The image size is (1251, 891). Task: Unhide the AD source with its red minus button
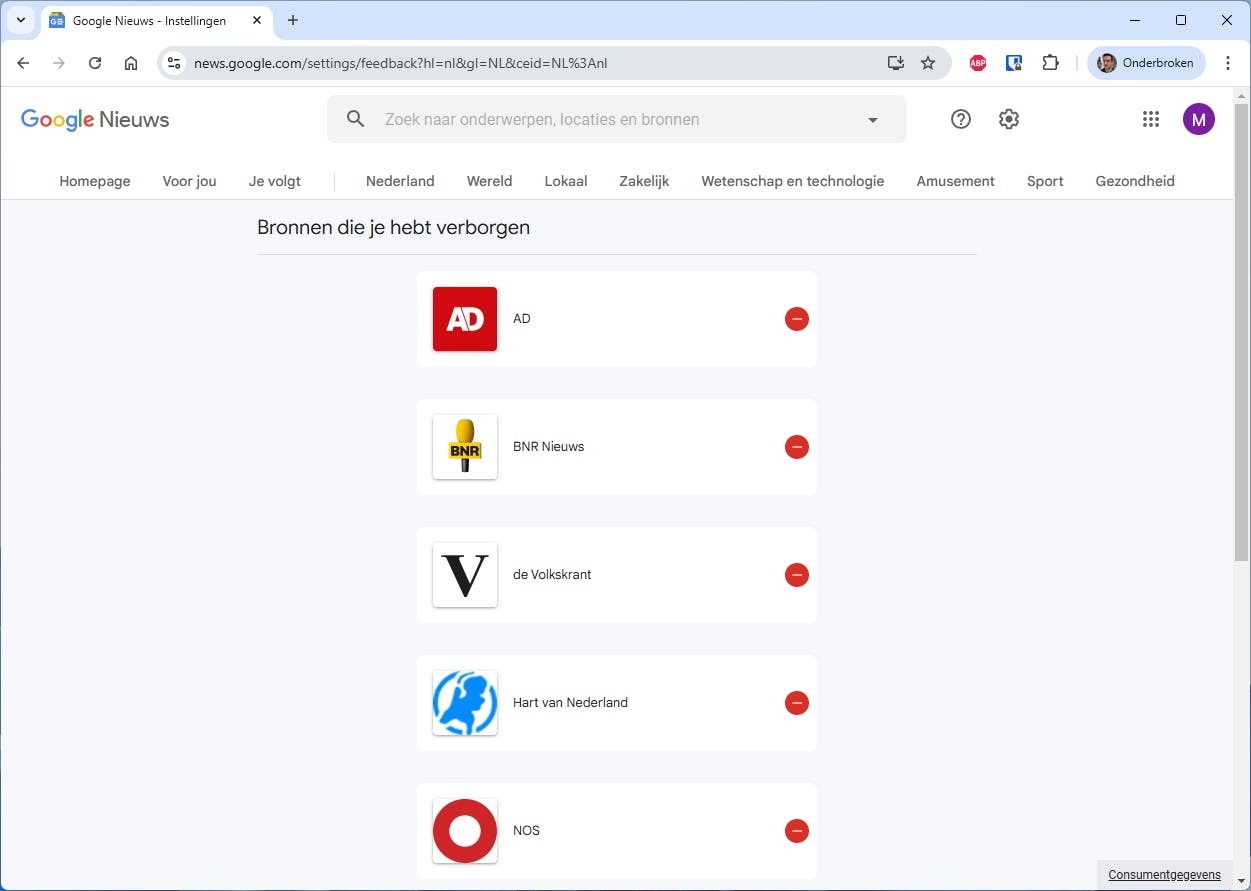coord(797,319)
